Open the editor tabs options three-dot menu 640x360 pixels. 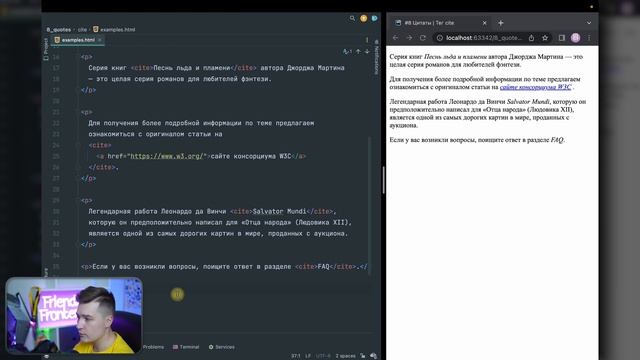[367, 40]
